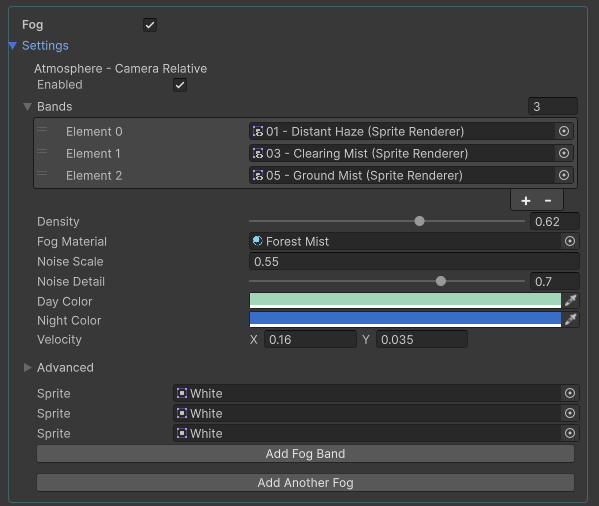Click the Add Another Fog button
Screen dimensions: 599x506
click(x=305, y=483)
